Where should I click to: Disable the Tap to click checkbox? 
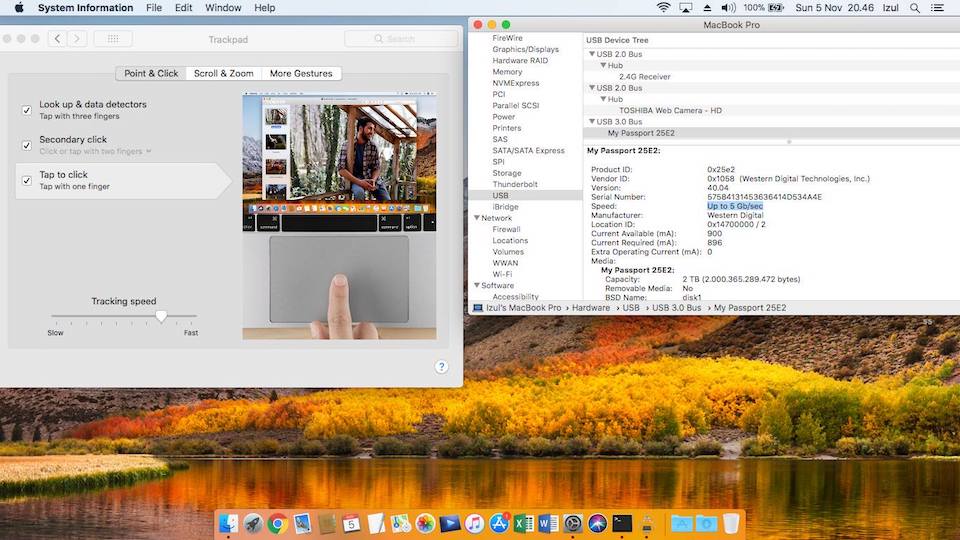click(27, 180)
